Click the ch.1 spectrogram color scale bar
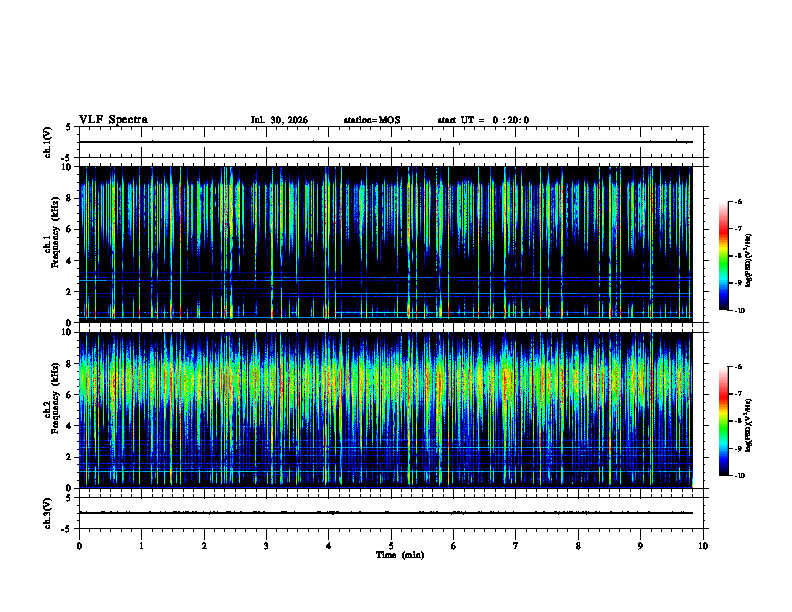This screenshot has width=792, height=612. point(723,256)
